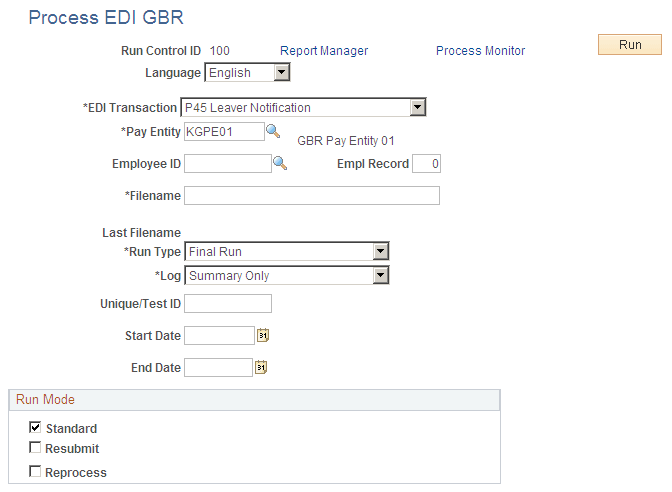This screenshot has height=492, width=672.
Task: Expand the EDI Transaction dropdown
Action: tap(303, 107)
